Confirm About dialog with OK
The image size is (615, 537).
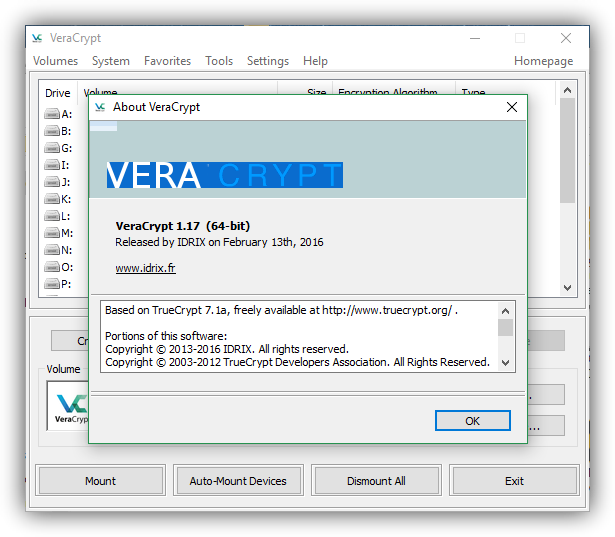pyautogui.click(x=473, y=421)
